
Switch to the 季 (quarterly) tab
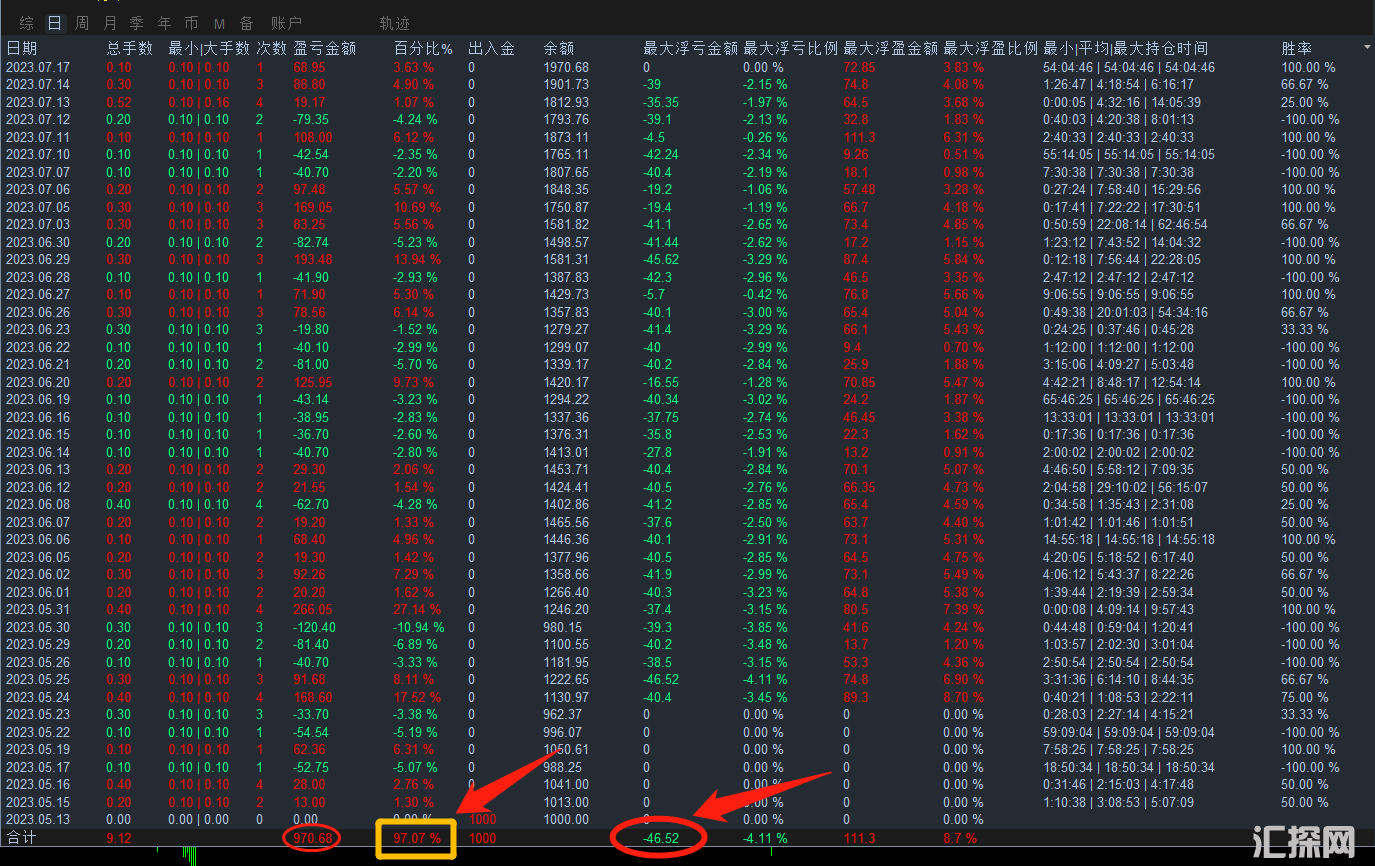pos(137,23)
